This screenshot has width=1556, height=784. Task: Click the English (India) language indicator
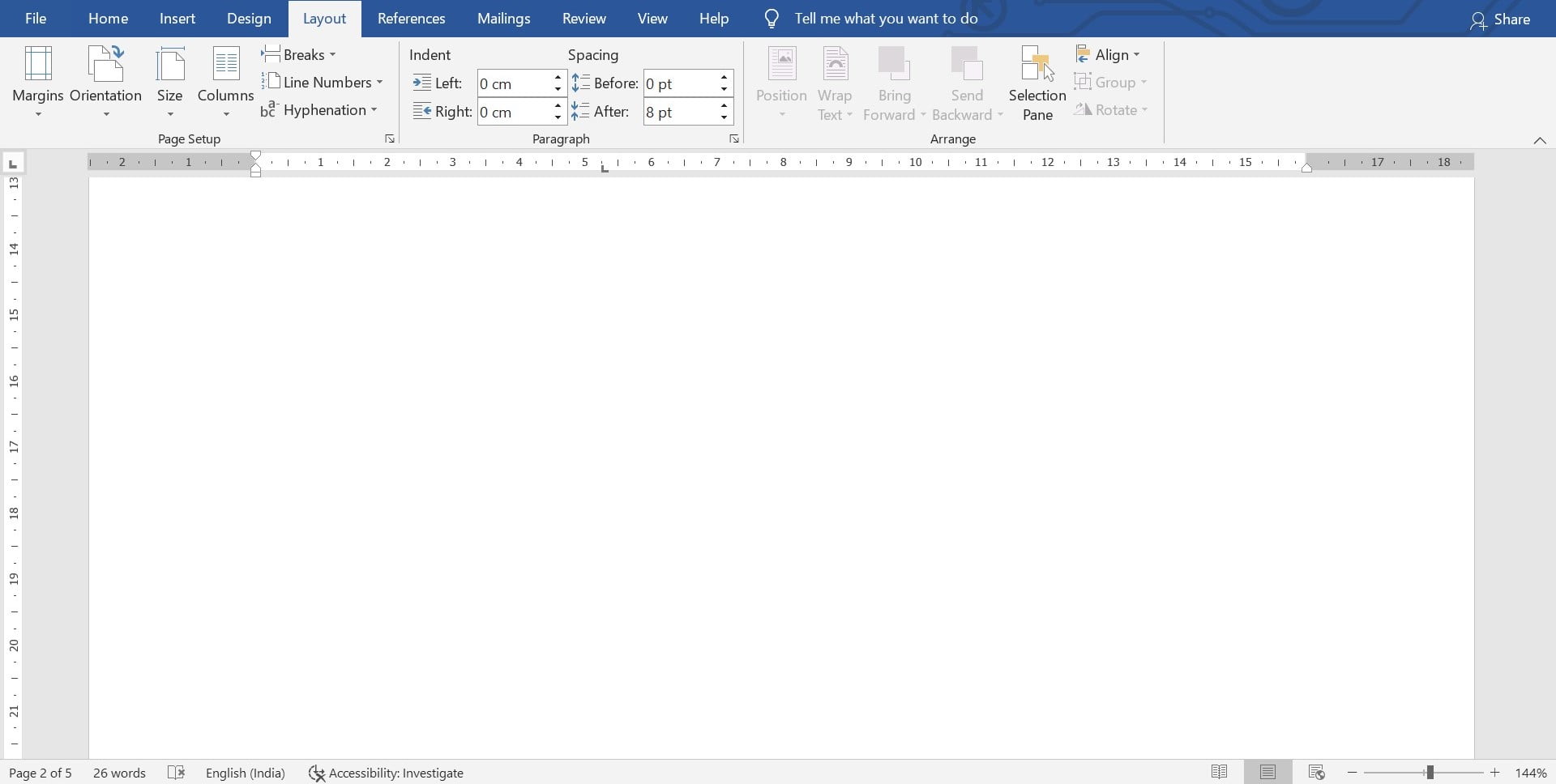246,773
